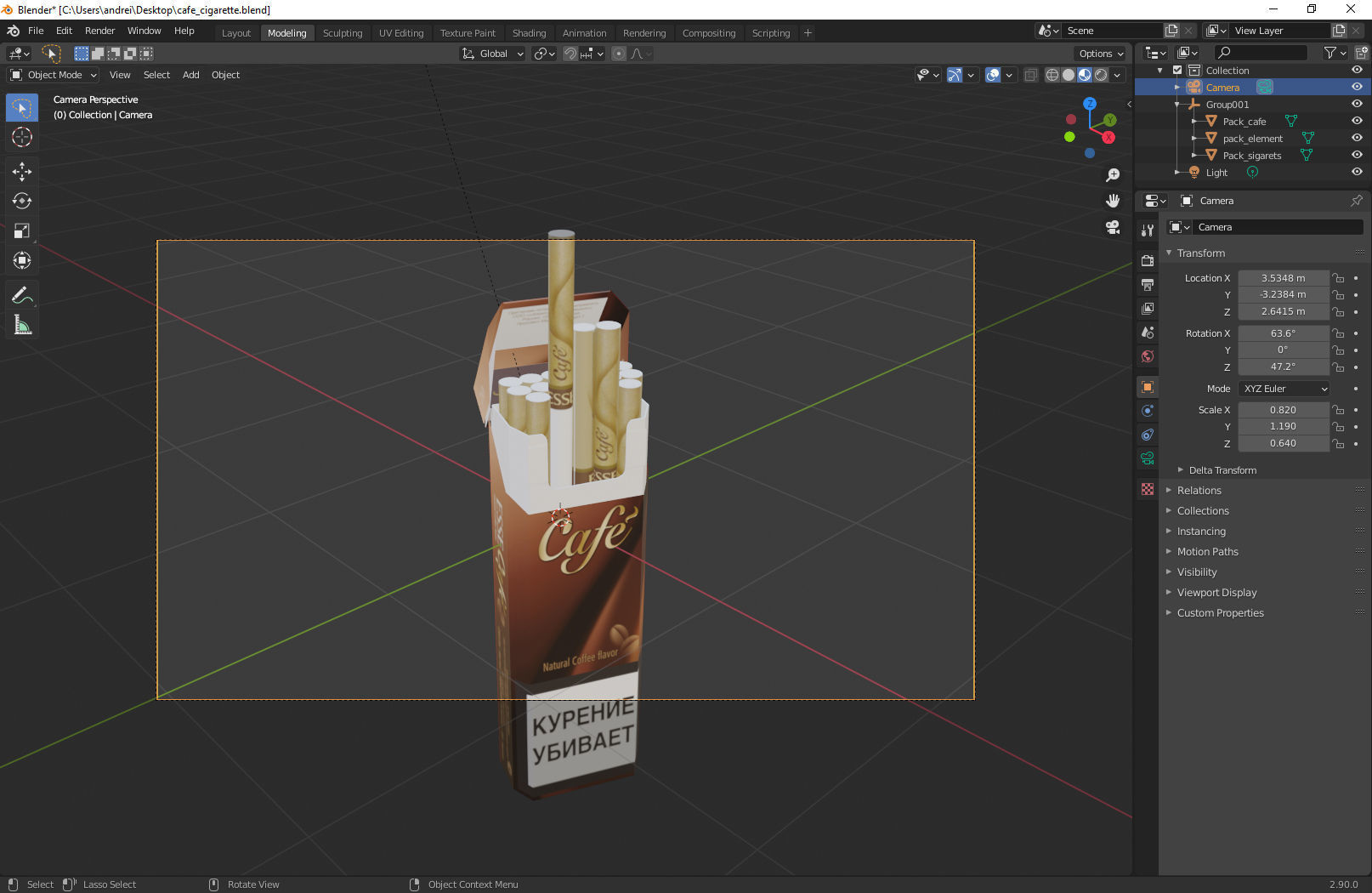Image resolution: width=1372 pixels, height=893 pixels.
Task: Activate the Move tool
Action: click(22, 172)
